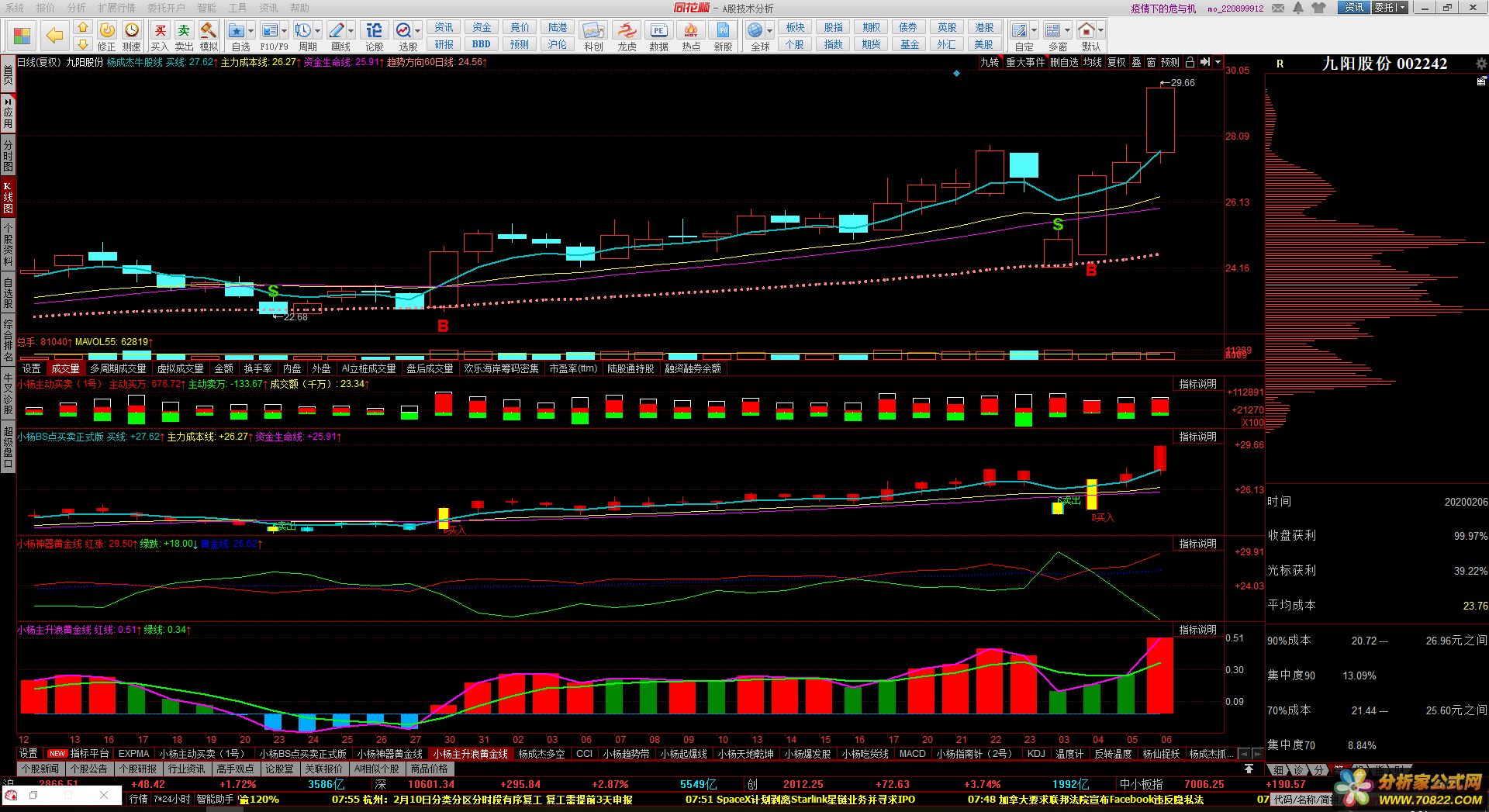Image resolution: width=1489 pixels, height=812 pixels.
Task: Expand the 全球 dropdown arrow
Action: [769, 31]
